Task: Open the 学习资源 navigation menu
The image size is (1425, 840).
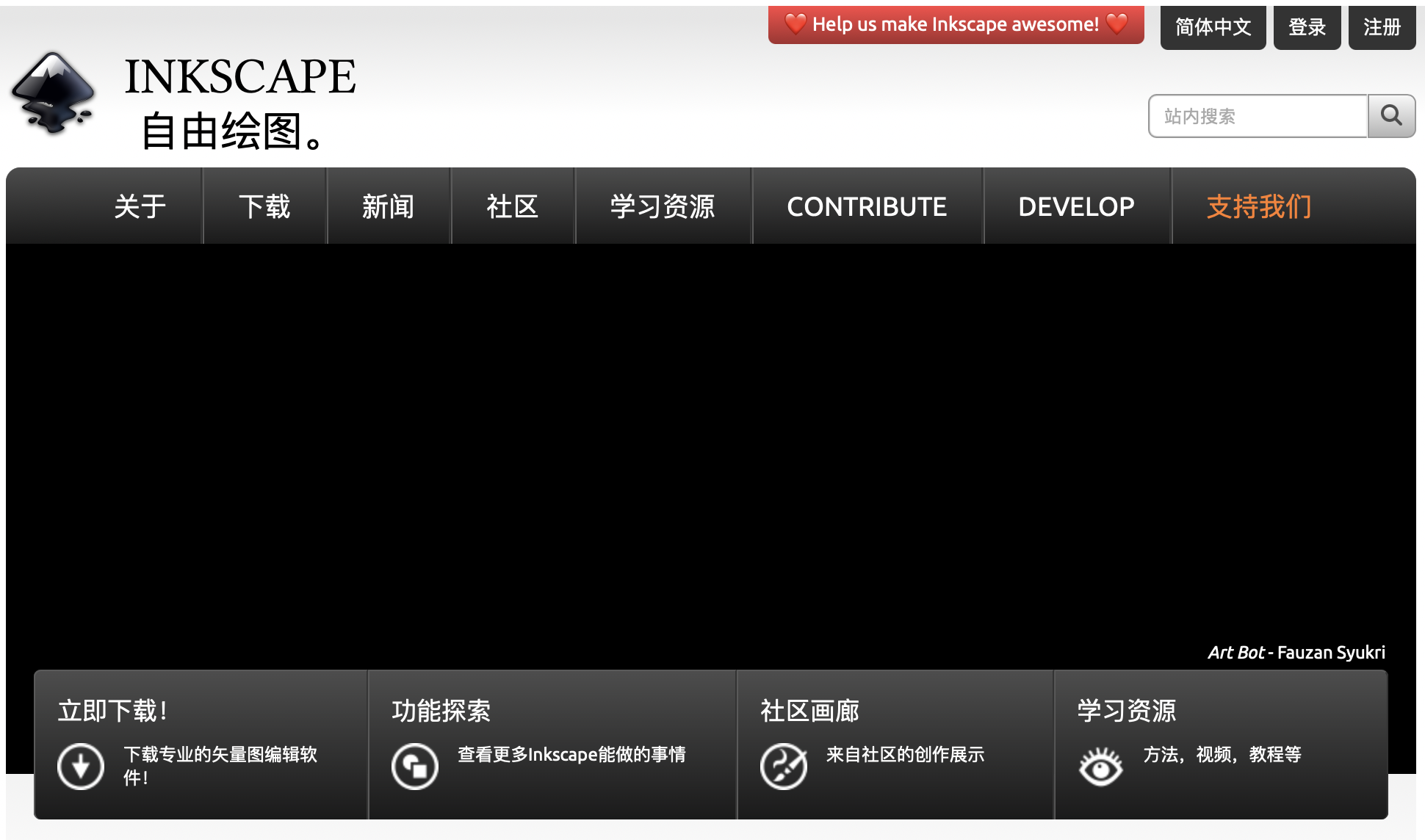Action: (663, 206)
